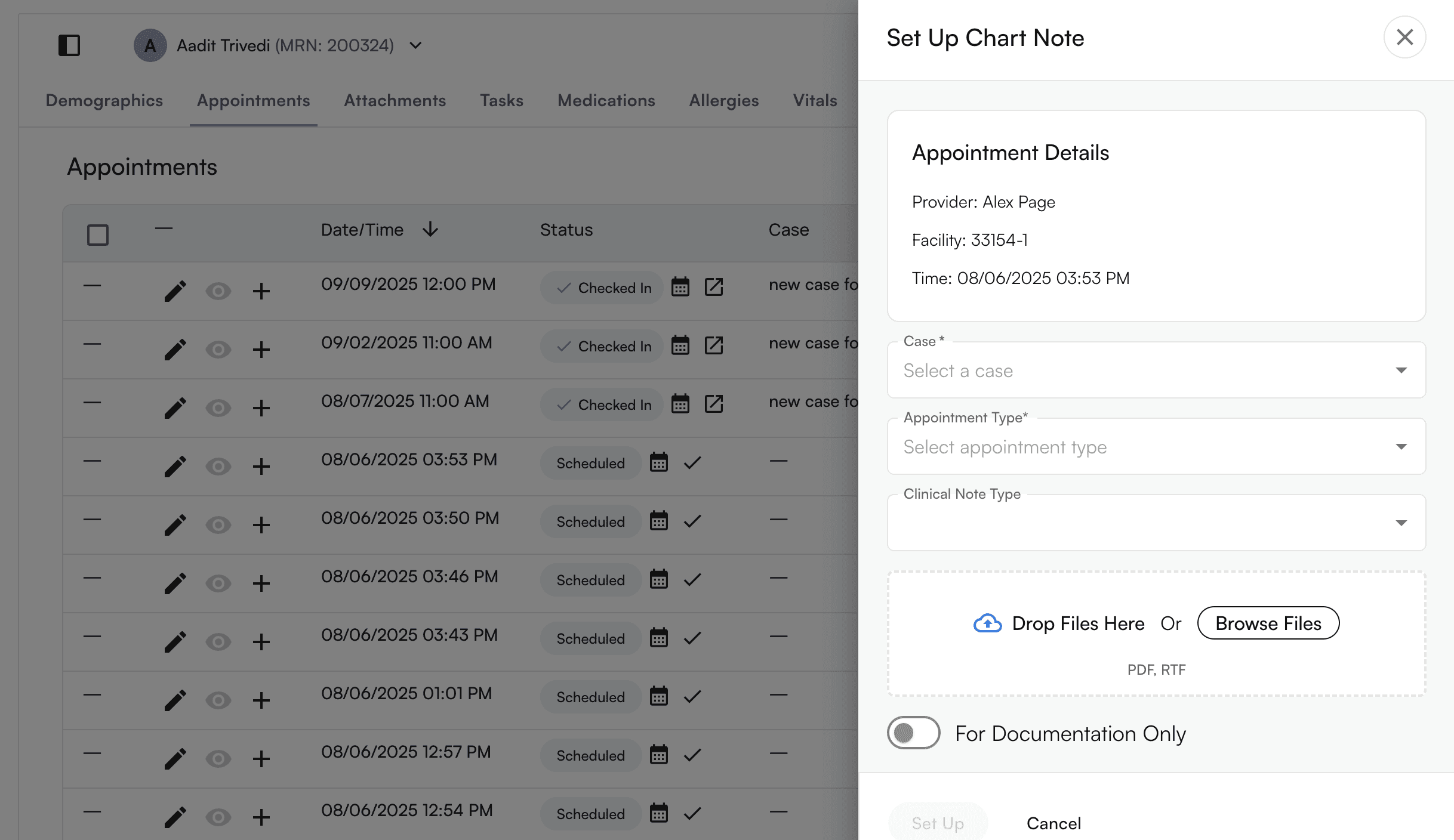1454x840 pixels.
Task: Open the Demographics tab
Action: coord(104,100)
